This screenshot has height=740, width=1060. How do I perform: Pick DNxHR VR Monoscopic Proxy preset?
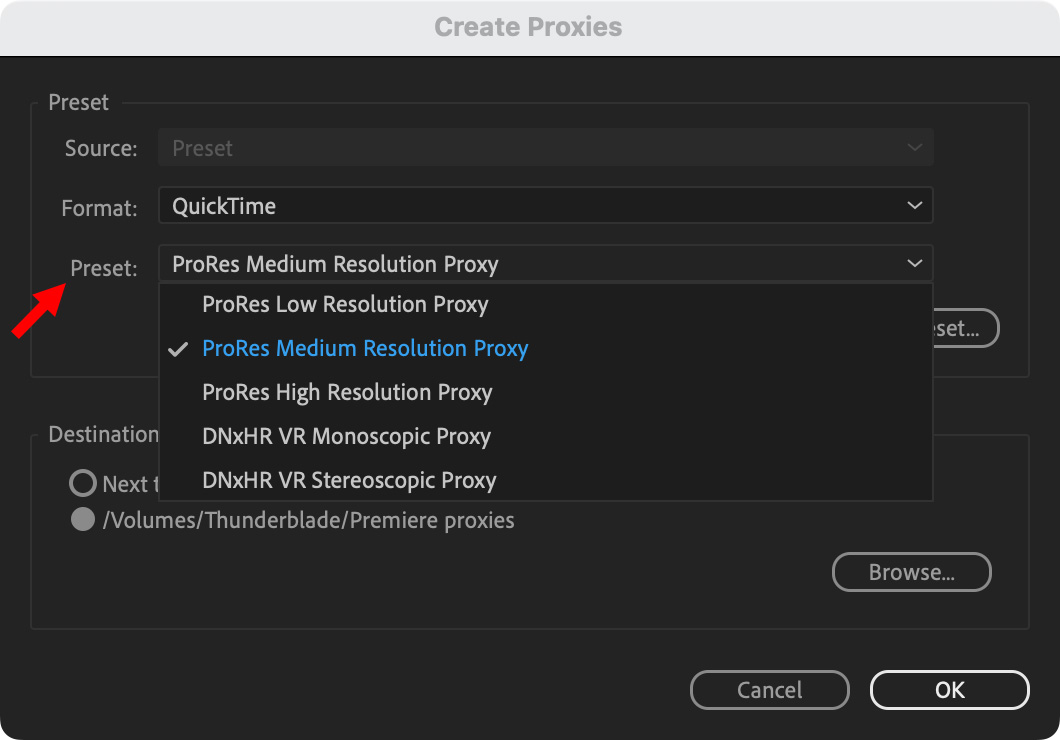[346, 436]
